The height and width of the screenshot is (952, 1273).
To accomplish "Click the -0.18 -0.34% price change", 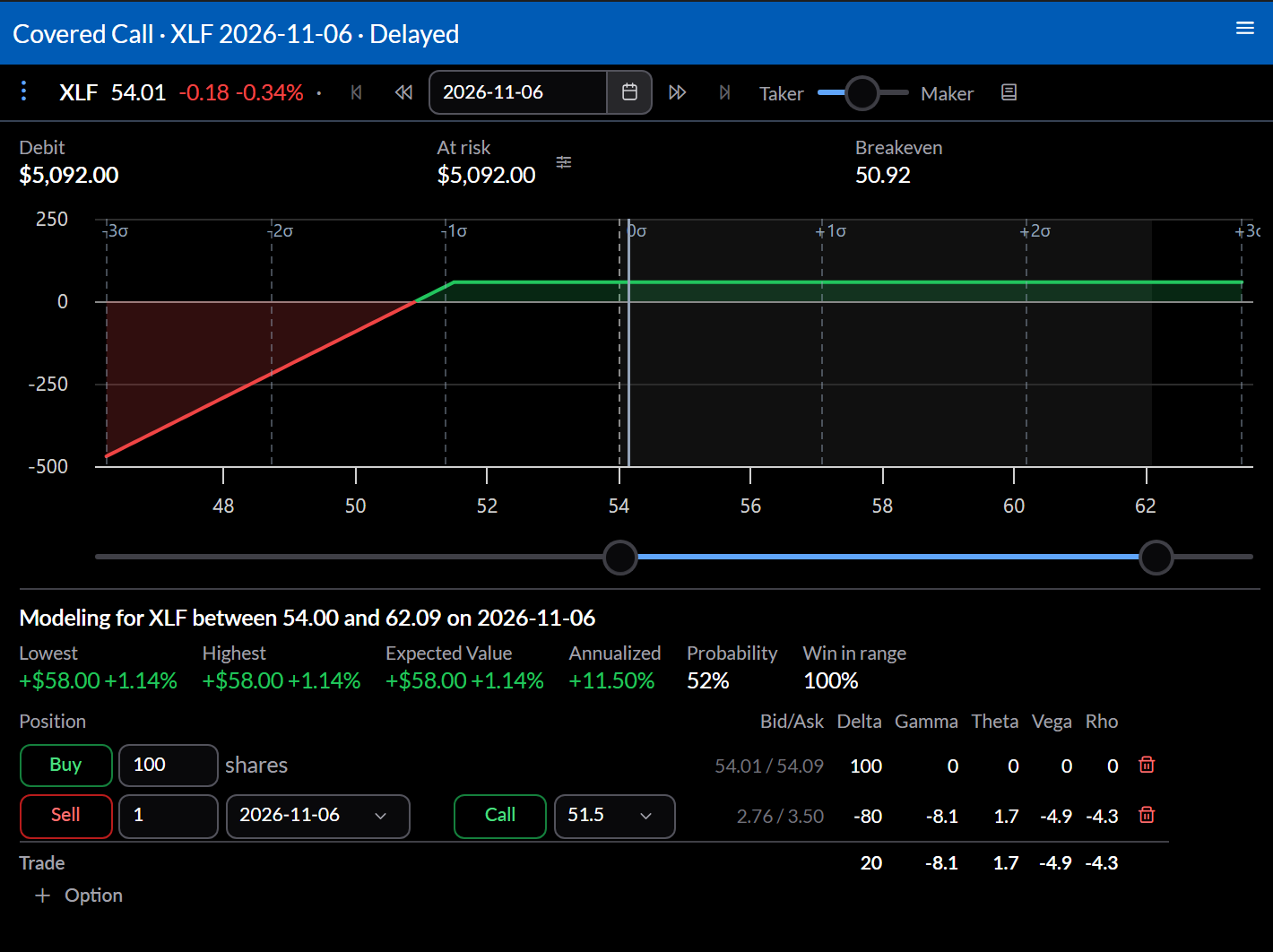I will point(241,92).
